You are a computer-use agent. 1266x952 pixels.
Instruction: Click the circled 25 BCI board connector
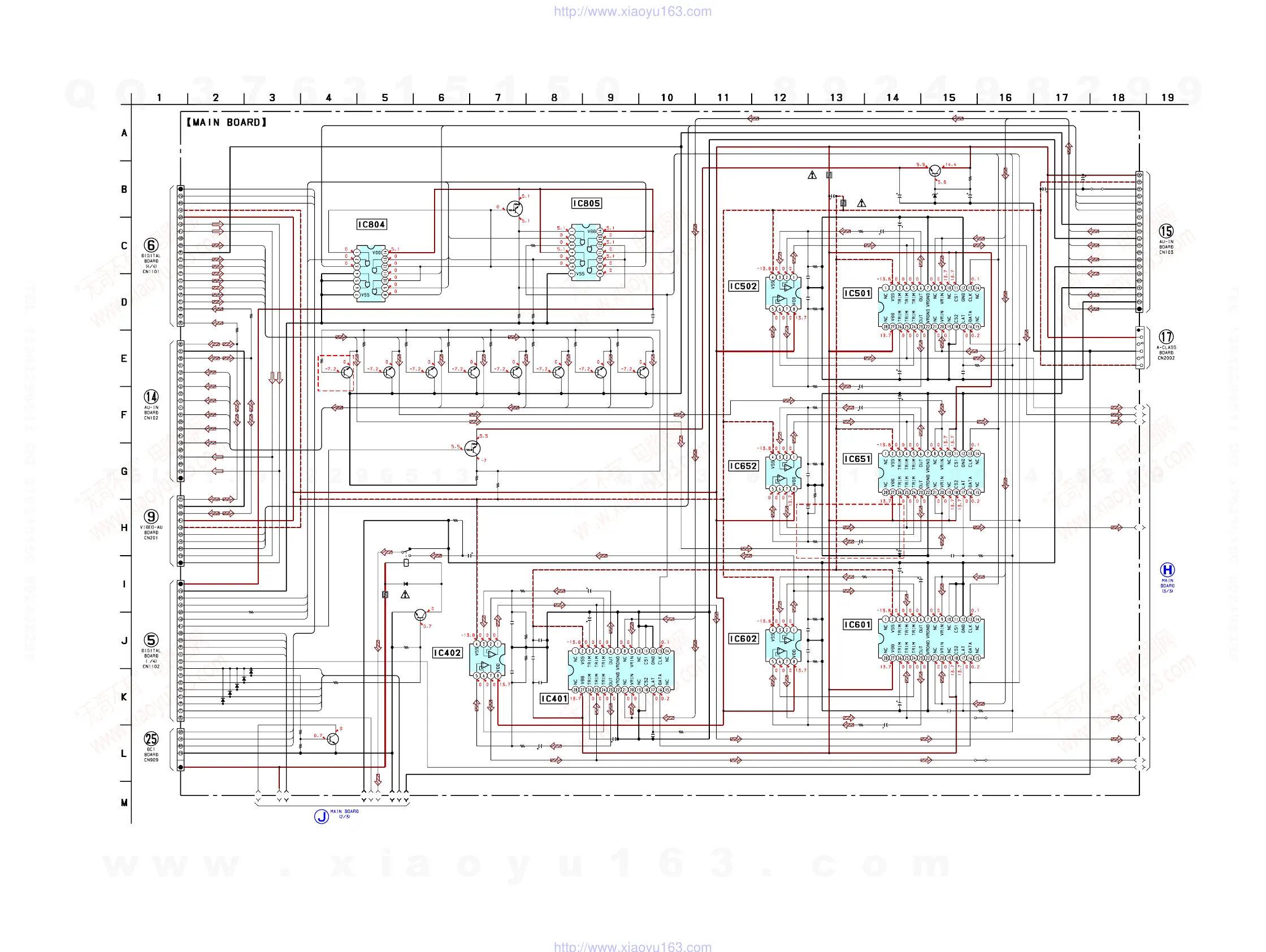pyautogui.click(x=151, y=738)
